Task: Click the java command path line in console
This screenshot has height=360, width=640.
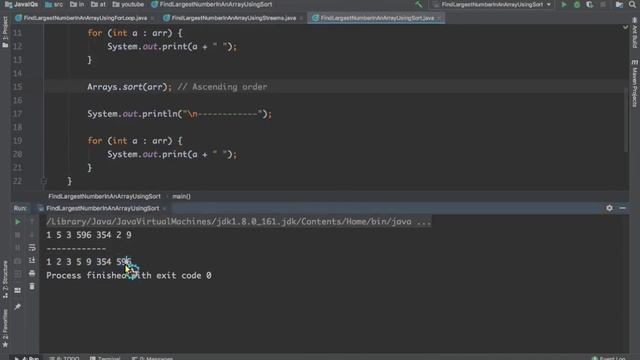Action: click(238, 222)
